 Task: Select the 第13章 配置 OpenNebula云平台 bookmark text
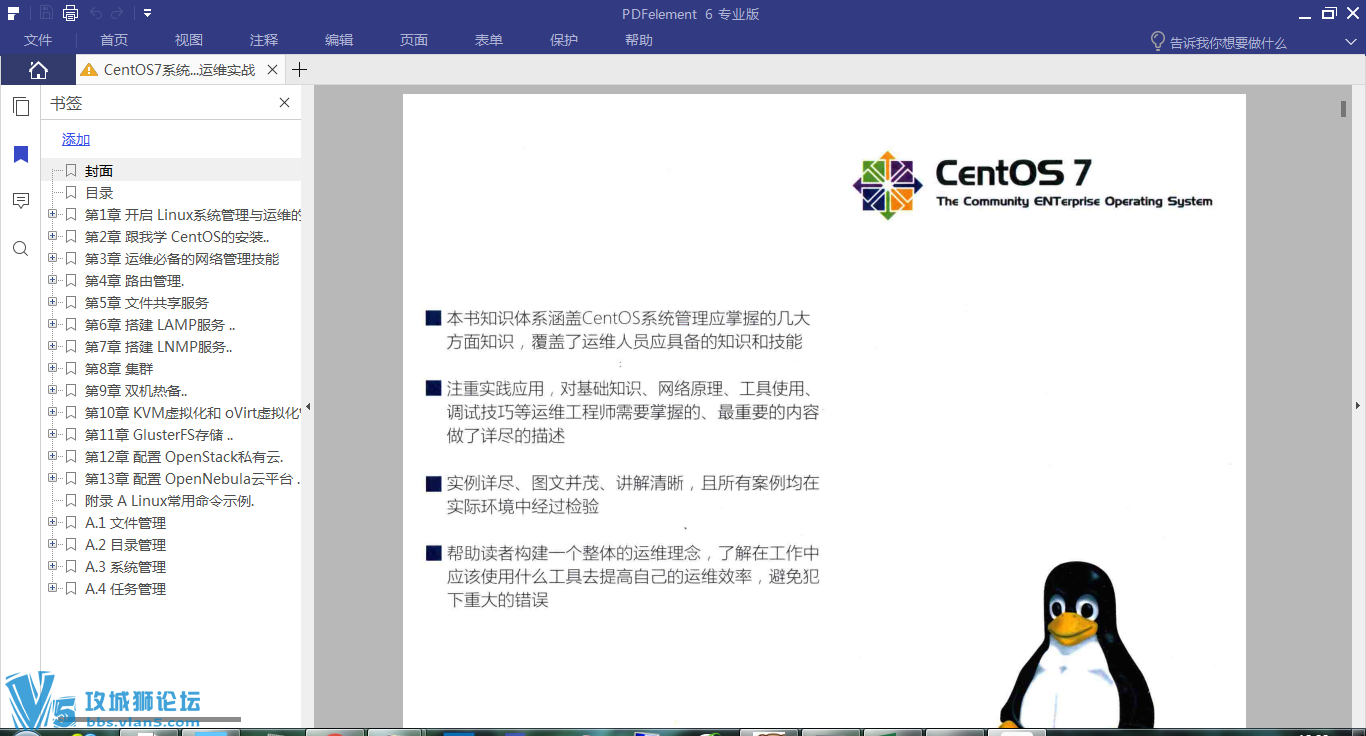(x=192, y=479)
